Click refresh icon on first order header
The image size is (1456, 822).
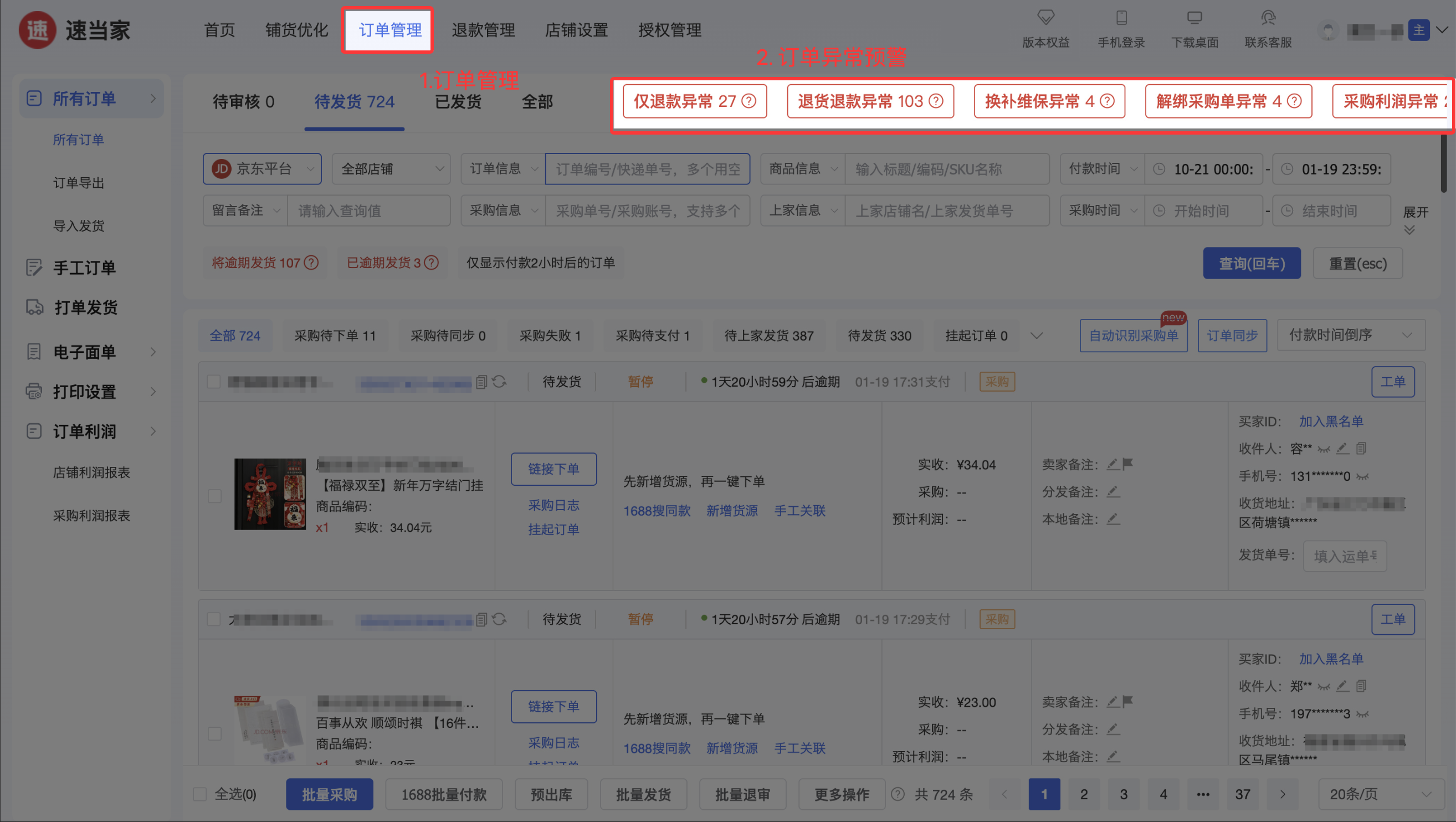coord(499,382)
